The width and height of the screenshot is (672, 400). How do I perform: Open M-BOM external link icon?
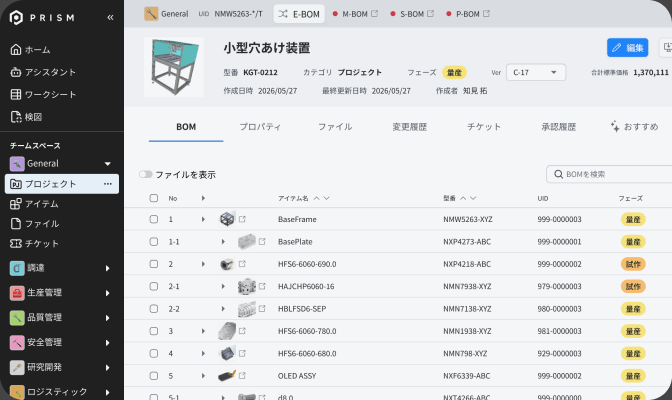374,14
